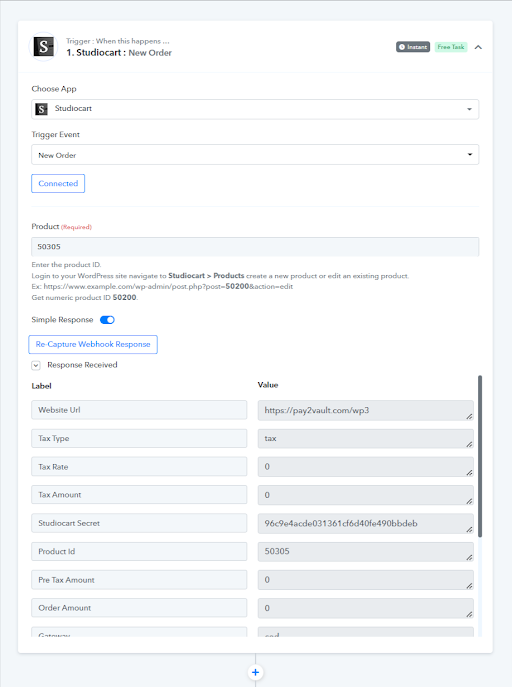Open the Trigger Event dropdown

(255, 155)
